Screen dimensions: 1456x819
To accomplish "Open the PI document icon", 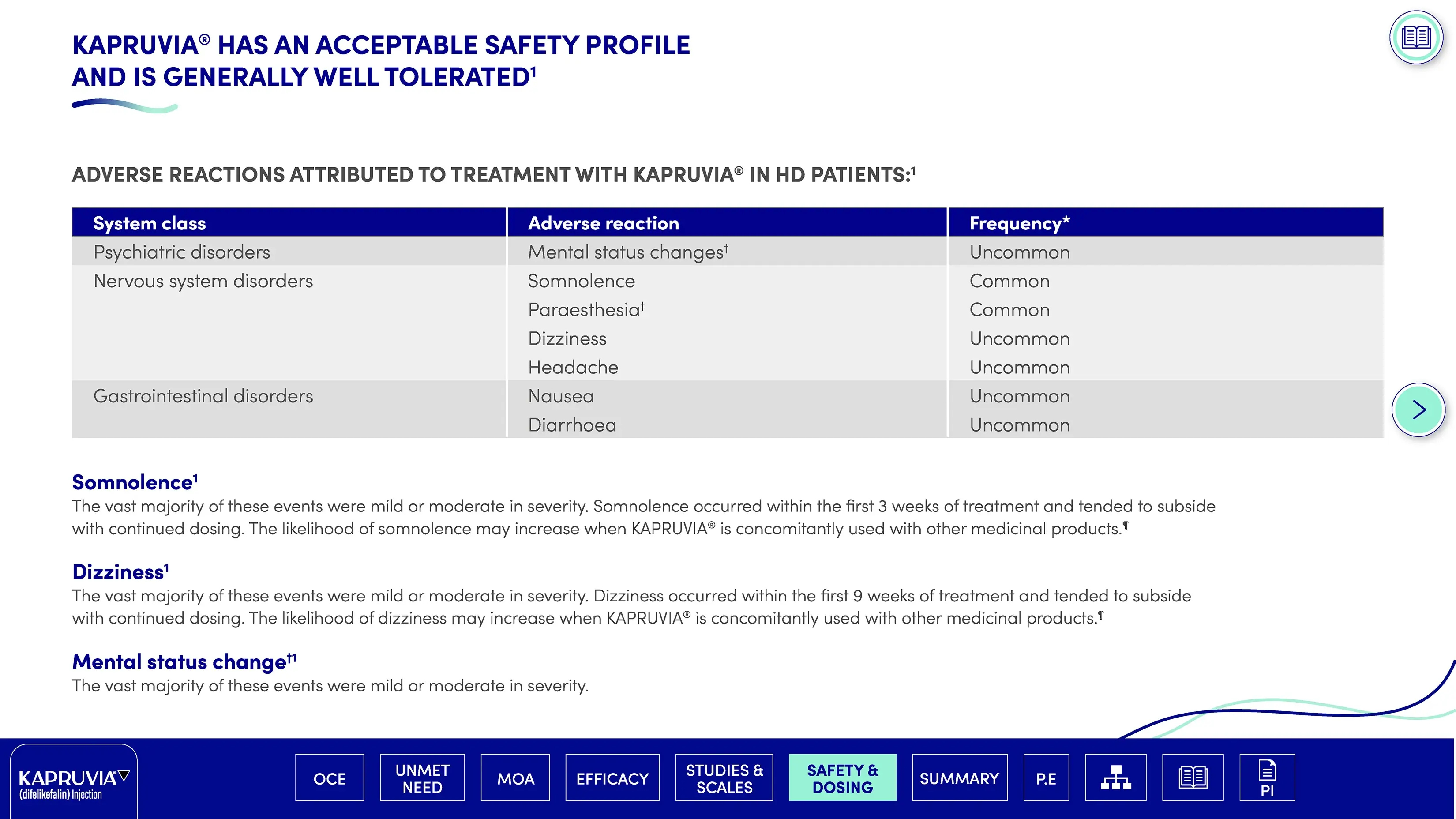I will (1267, 778).
